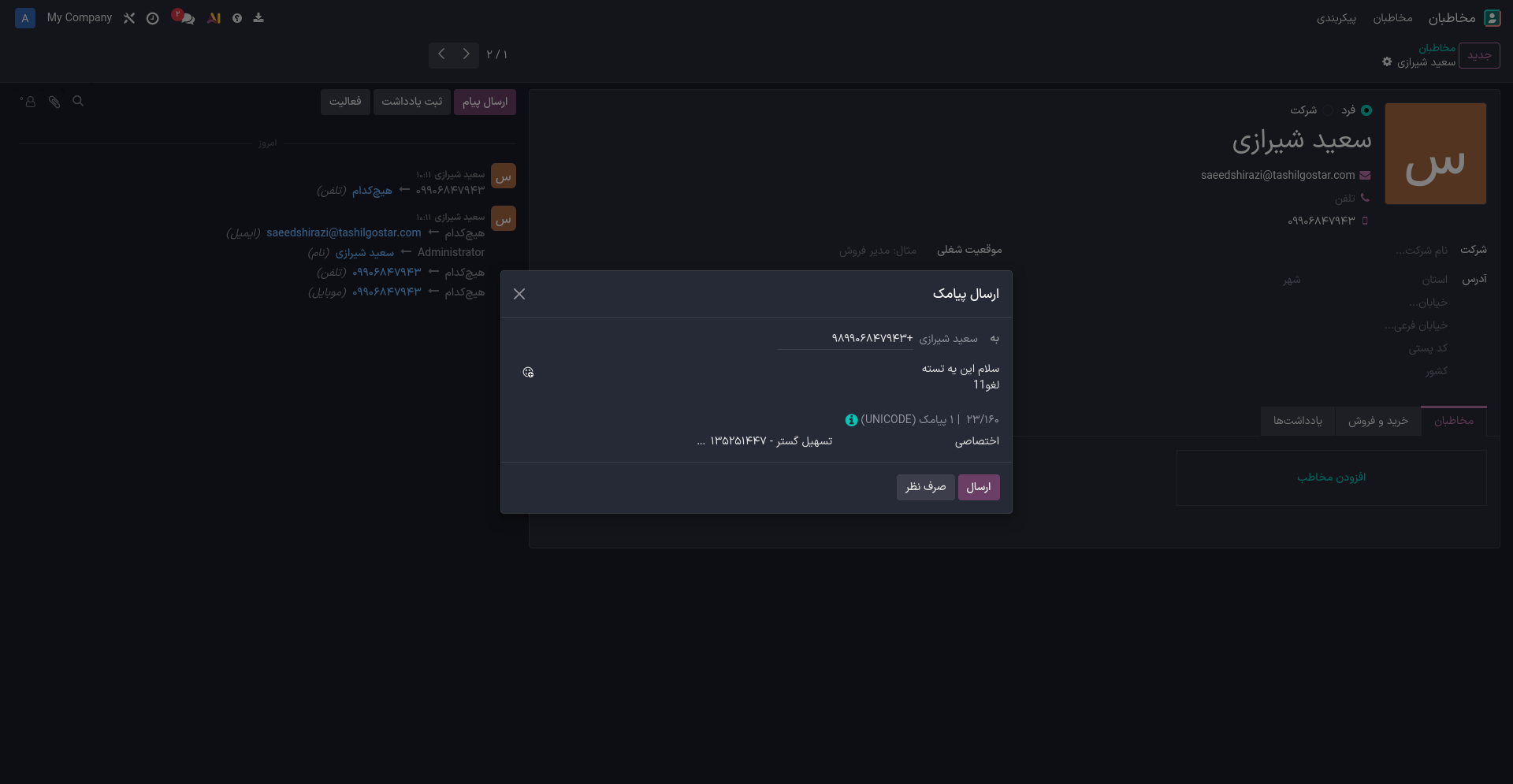This screenshot has height=784, width=1513.
Task: Click the install app download icon
Action: (258, 17)
